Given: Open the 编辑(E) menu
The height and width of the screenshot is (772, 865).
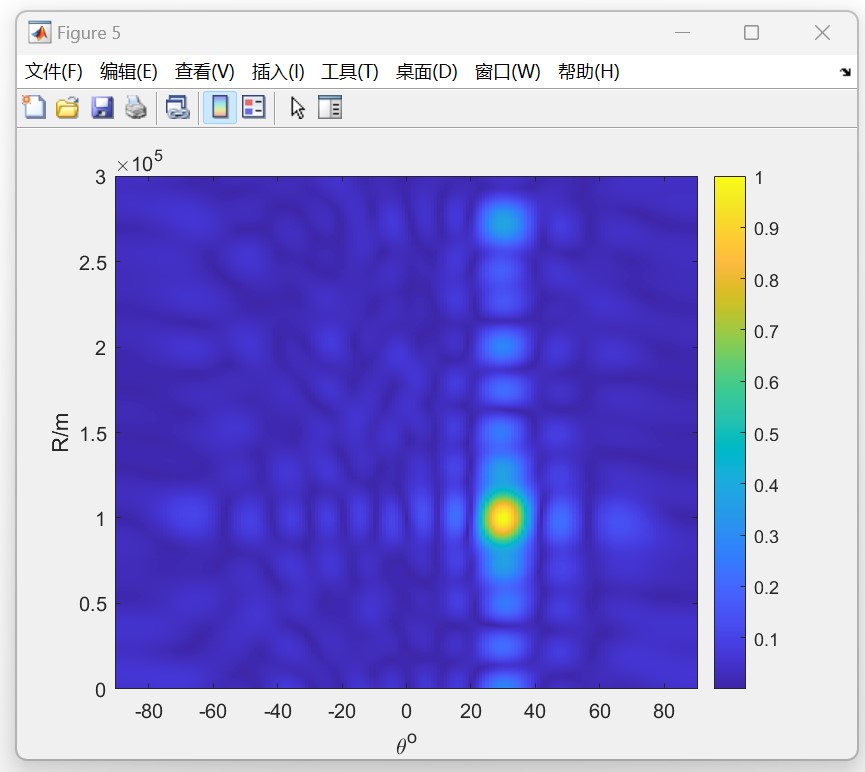Looking at the screenshot, I should [x=129, y=72].
